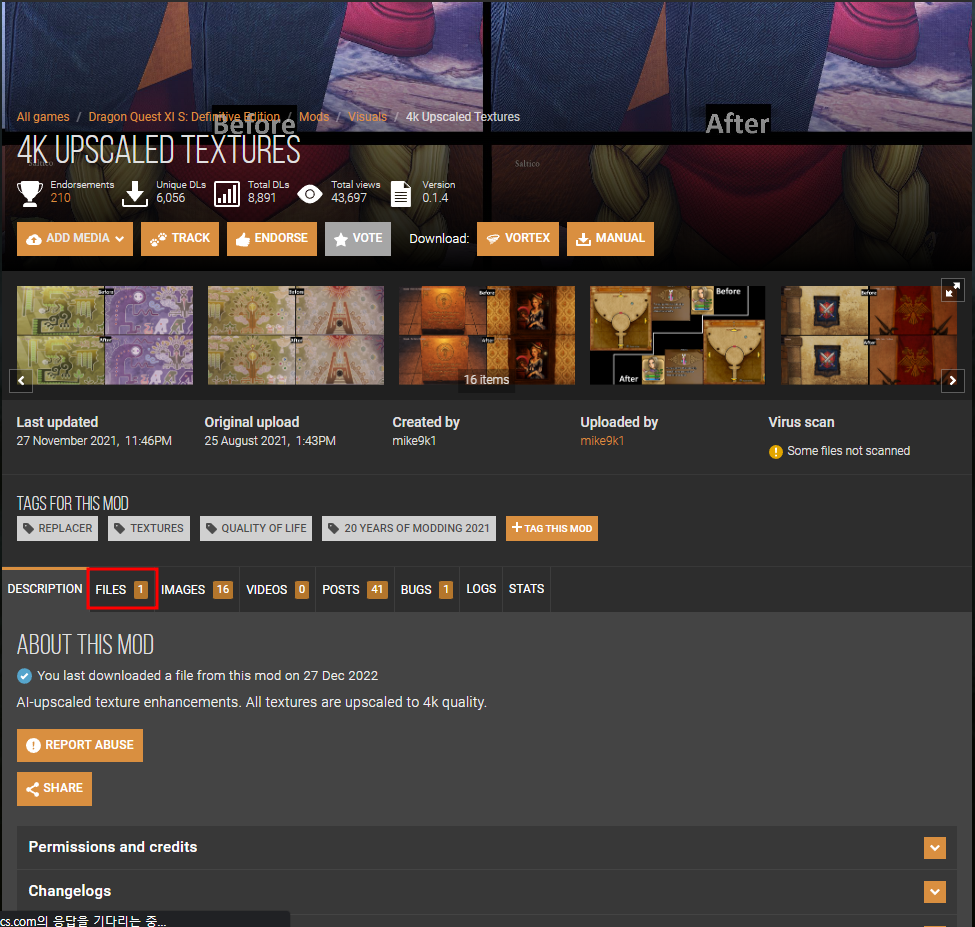The width and height of the screenshot is (975, 927).
Task: Click the 210 endorsements count
Action: click(60, 198)
